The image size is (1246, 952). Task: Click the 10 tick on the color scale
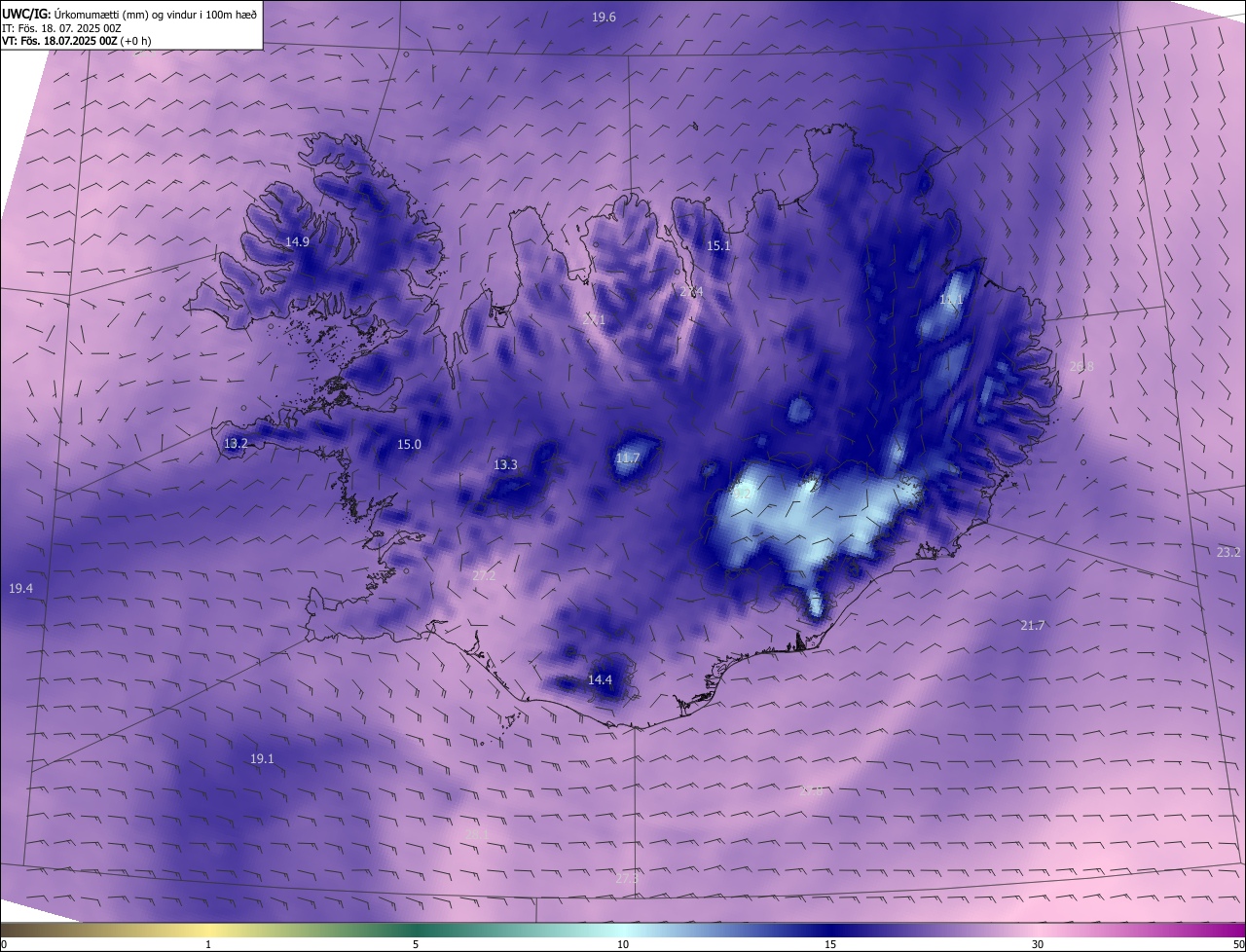click(623, 945)
